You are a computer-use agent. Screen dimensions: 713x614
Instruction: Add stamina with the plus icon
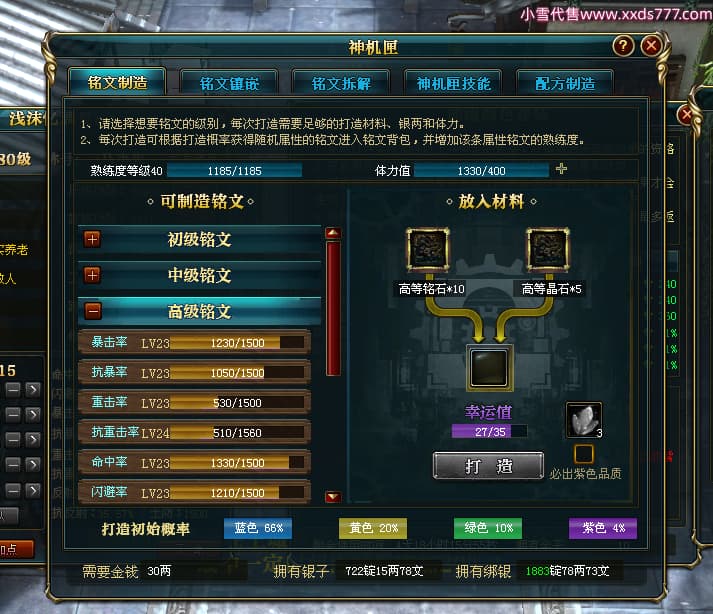coord(562,169)
